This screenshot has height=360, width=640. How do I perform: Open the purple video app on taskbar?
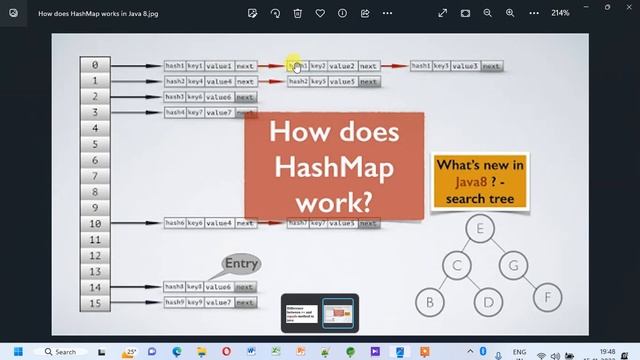click(375, 351)
